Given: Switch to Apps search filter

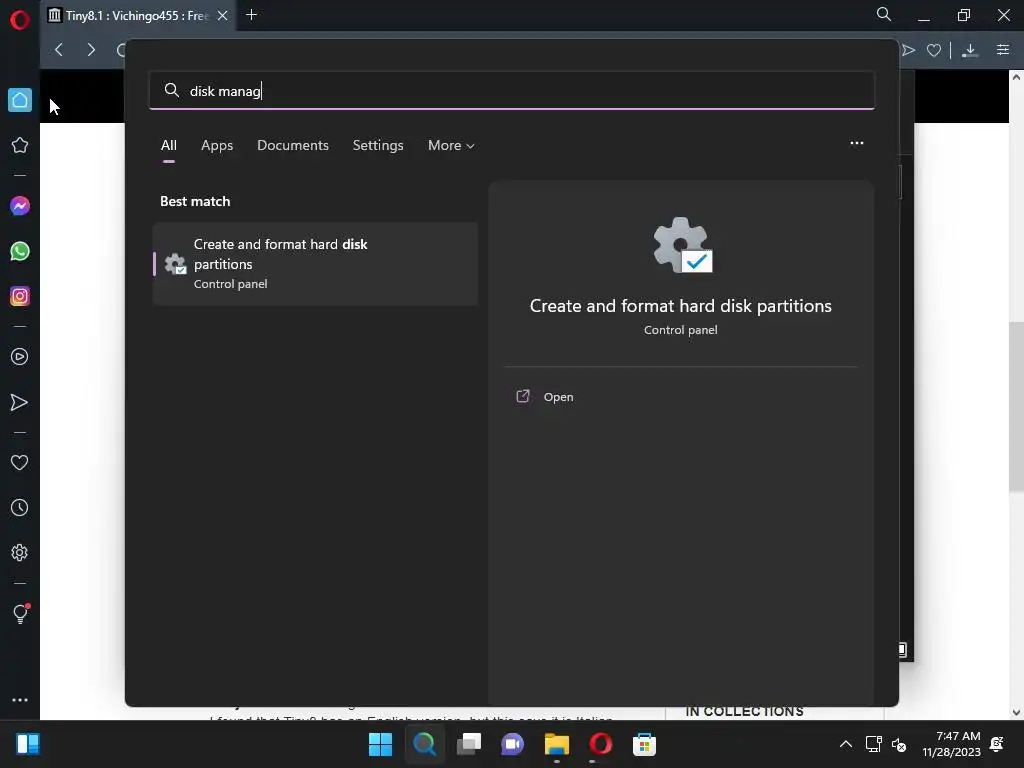Looking at the screenshot, I should tap(217, 145).
